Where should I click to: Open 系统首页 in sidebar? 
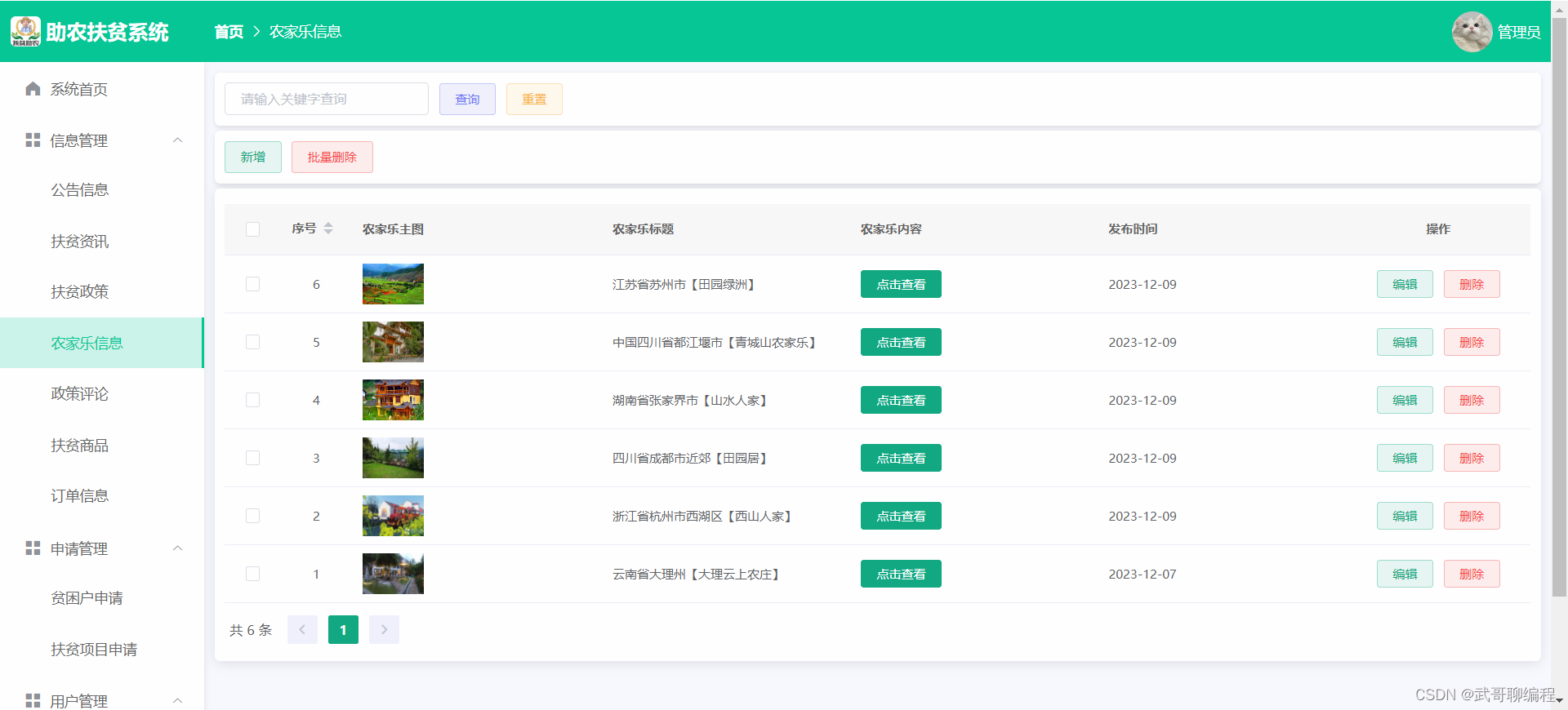[x=102, y=89]
